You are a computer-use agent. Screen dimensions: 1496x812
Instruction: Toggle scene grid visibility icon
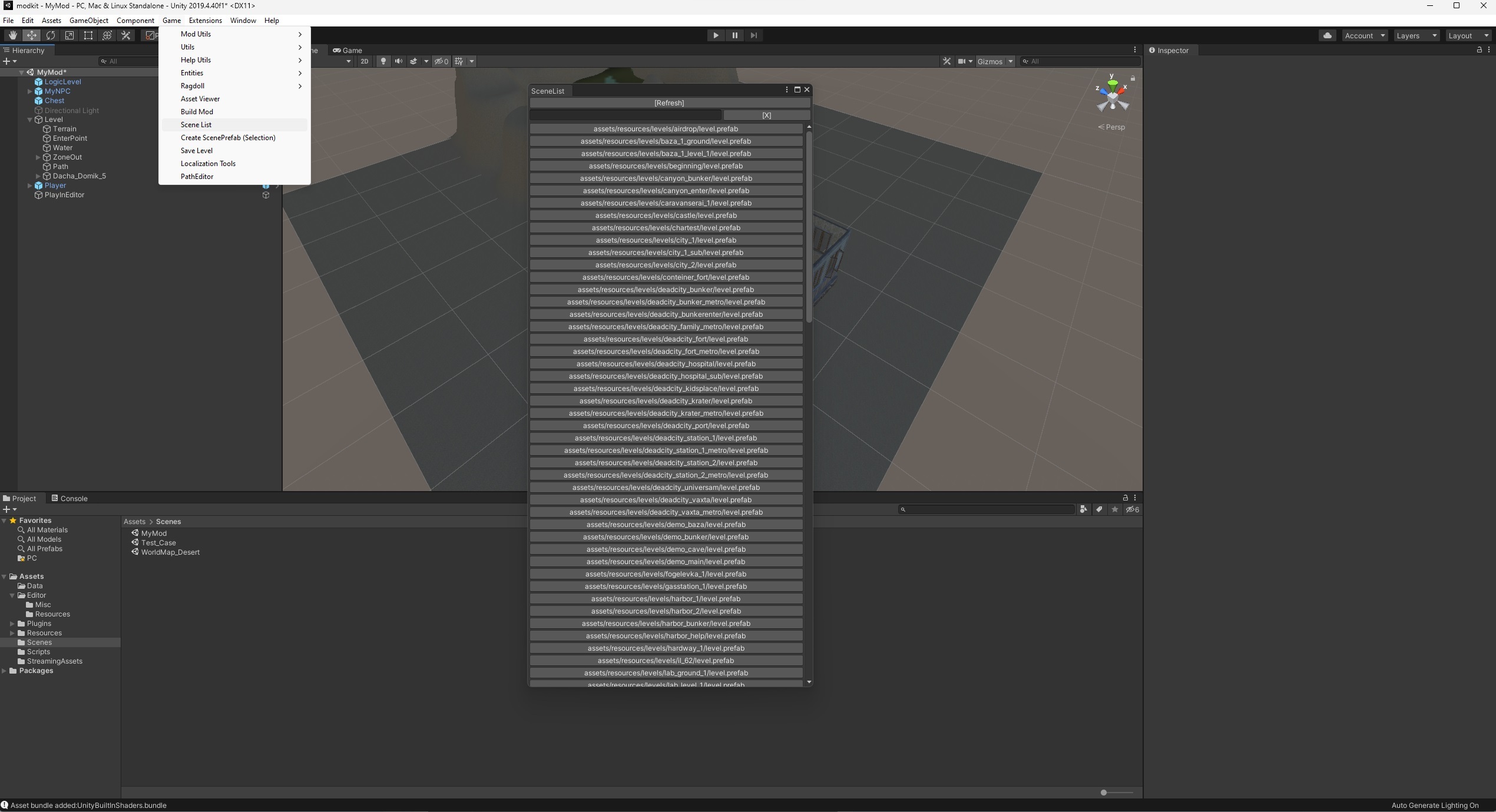tap(459, 61)
